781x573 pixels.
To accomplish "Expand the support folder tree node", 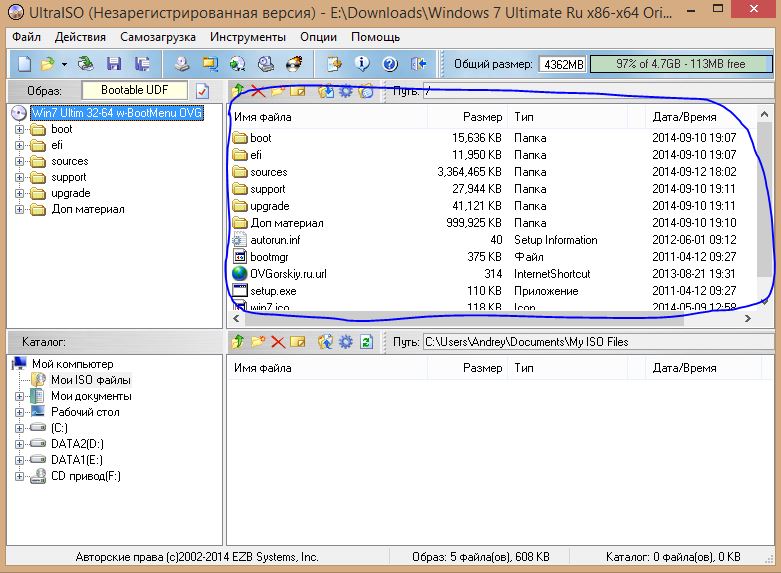I will click(19, 177).
